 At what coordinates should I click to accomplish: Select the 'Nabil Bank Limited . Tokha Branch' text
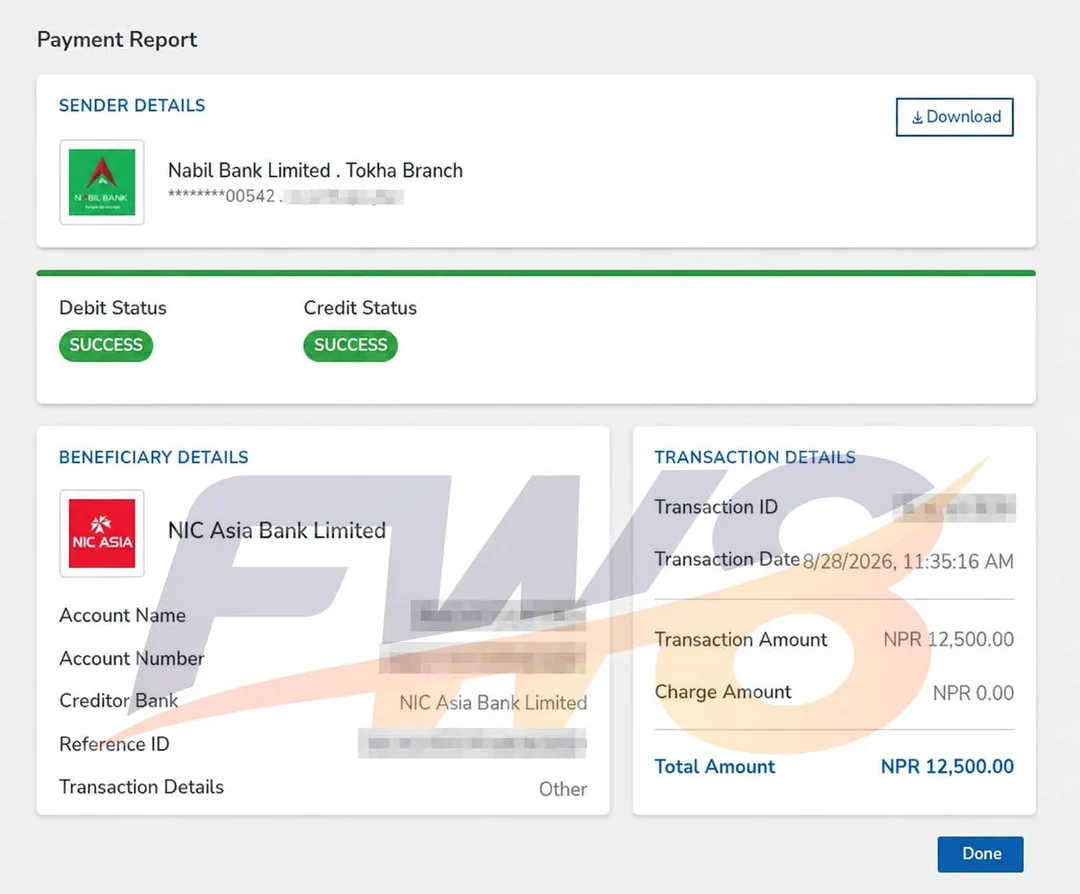315,170
